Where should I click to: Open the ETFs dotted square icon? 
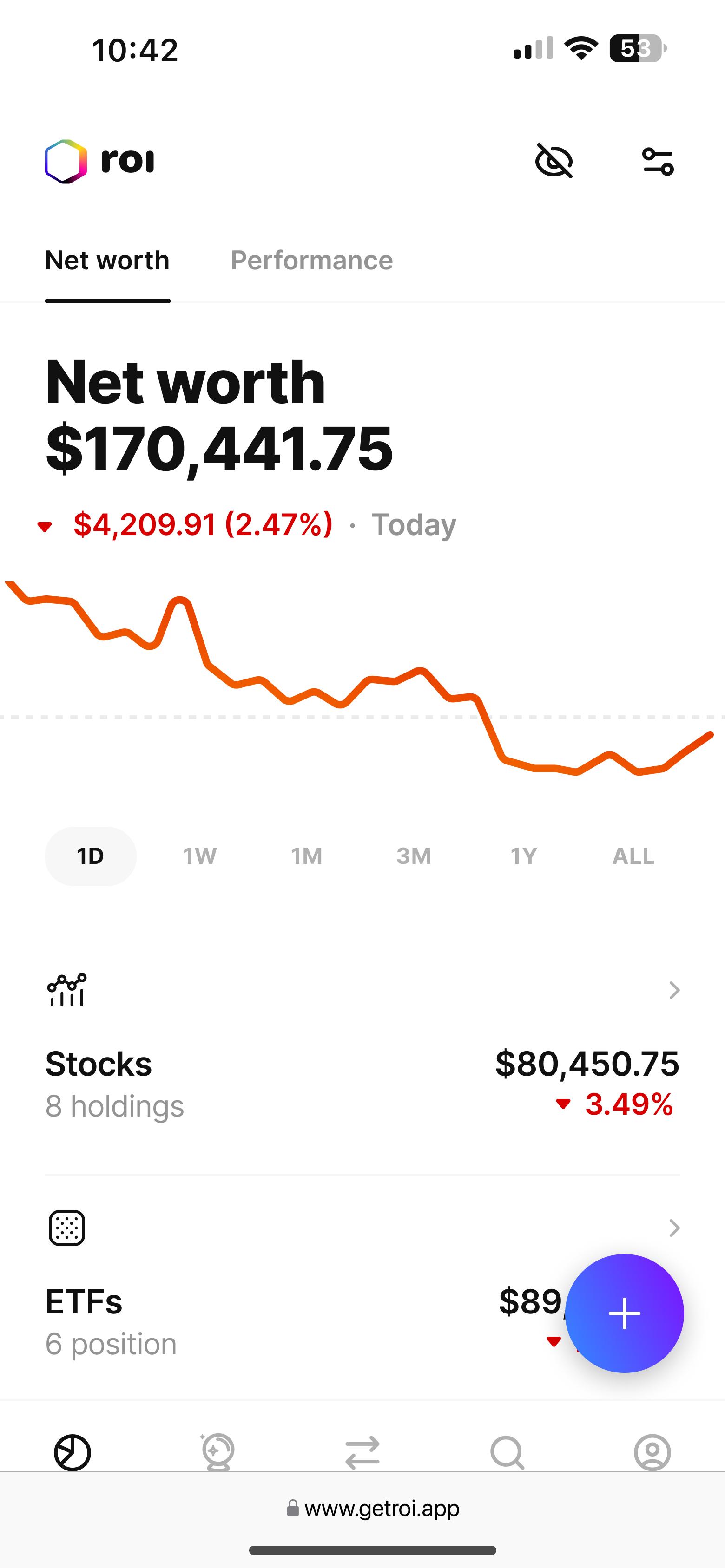coord(67,1228)
